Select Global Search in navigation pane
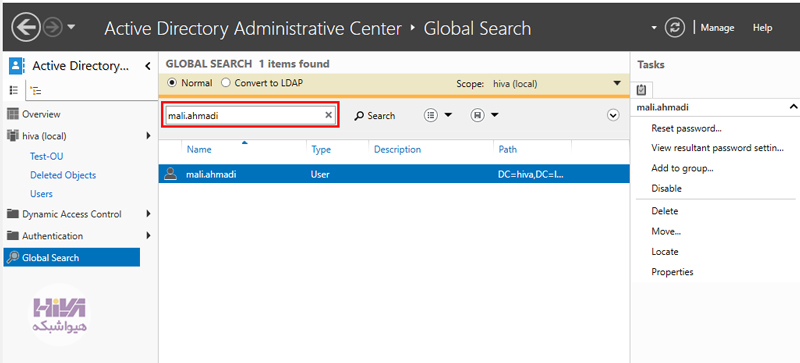This screenshot has width=800, height=363. [x=71, y=257]
